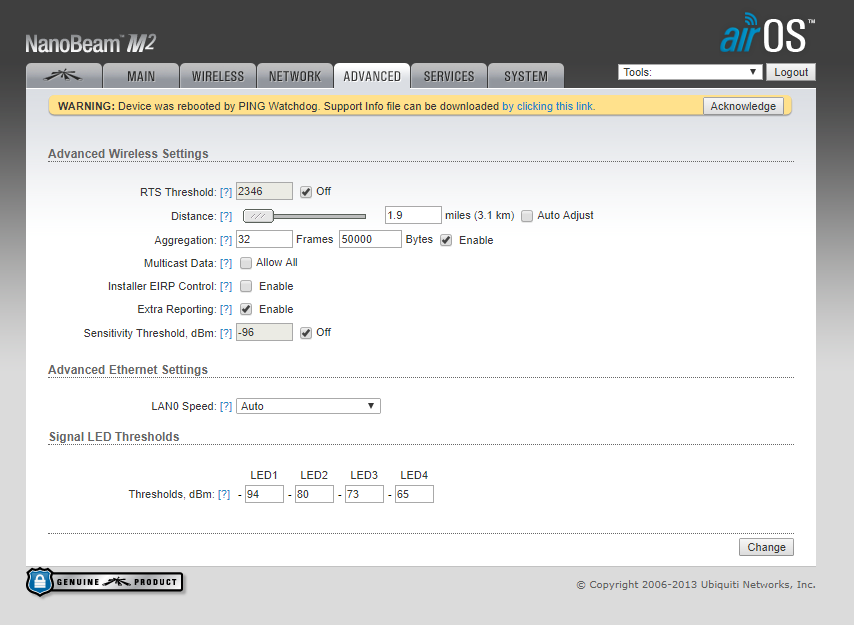This screenshot has height=625, width=854.
Task: Click the Aggregation Bytes field
Action: coord(370,239)
